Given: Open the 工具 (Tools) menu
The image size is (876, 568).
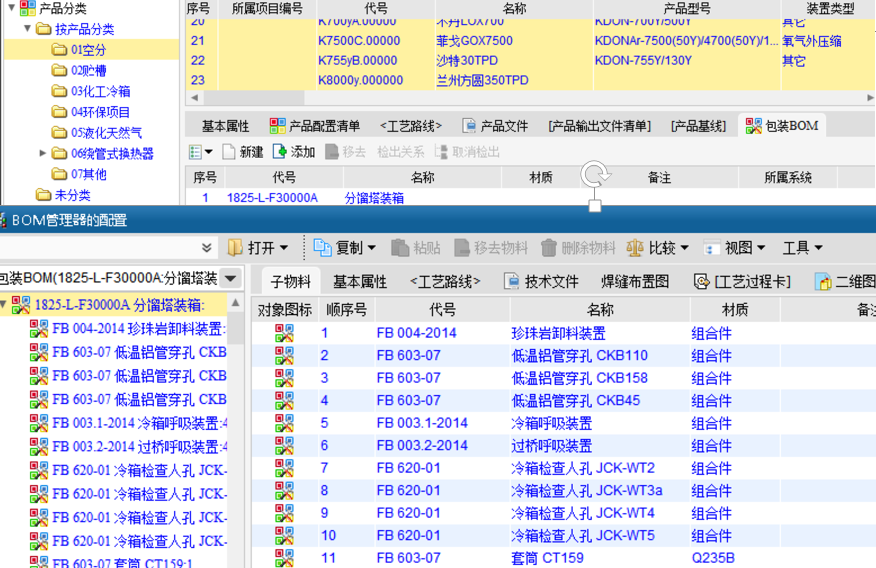Looking at the screenshot, I should (802, 247).
